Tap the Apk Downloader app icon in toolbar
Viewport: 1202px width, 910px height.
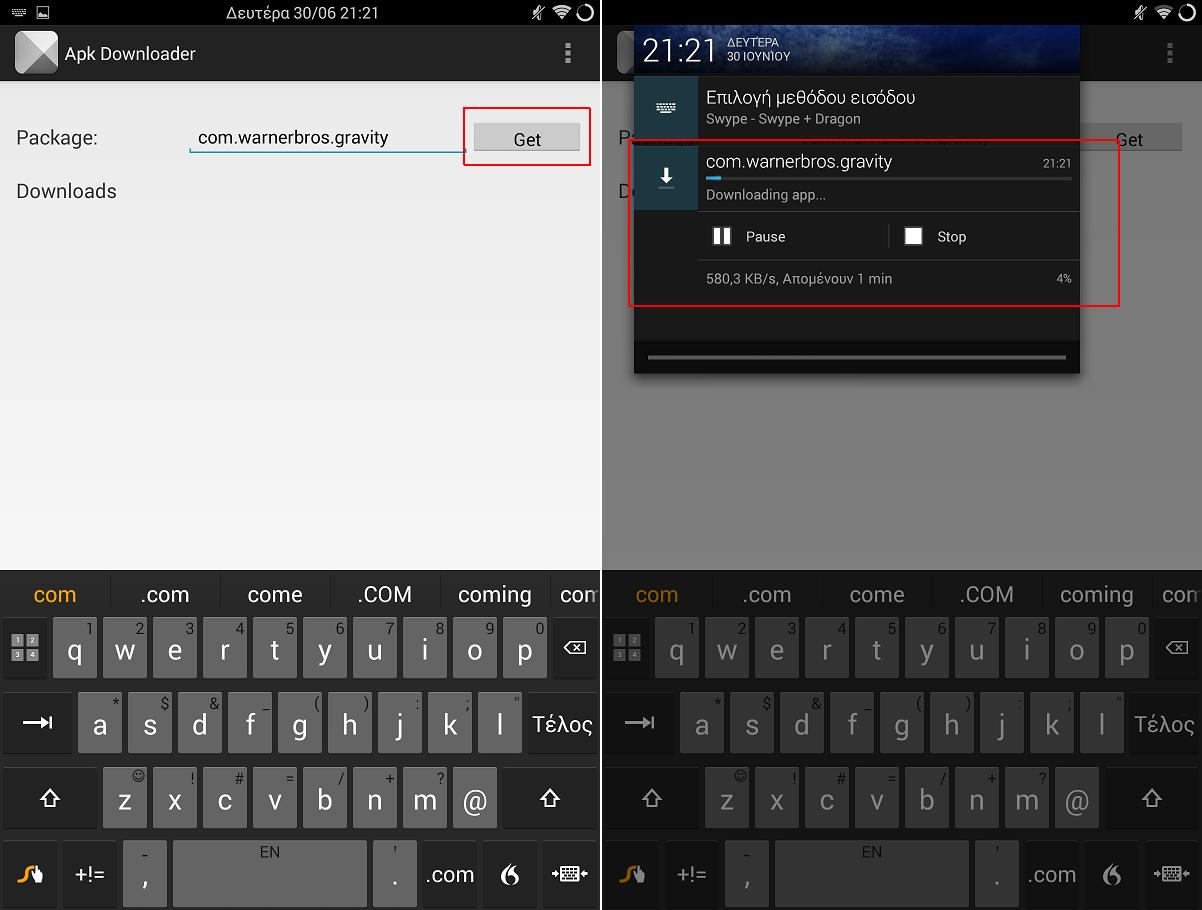[35, 52]
